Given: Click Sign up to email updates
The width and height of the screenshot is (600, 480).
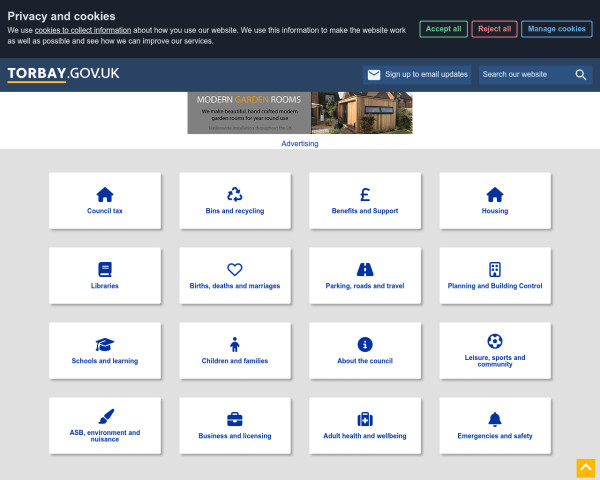Looking at the screenshot, I should (x=417, y=75).
